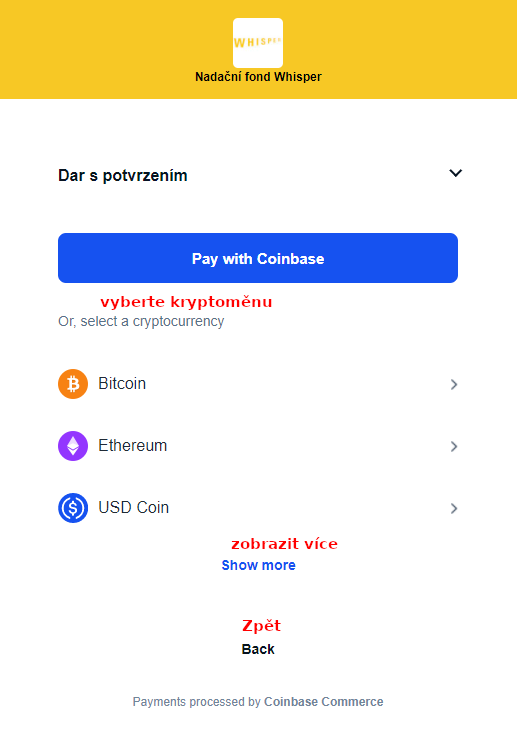Click the red Zpět annotation
517x739 pixels.
pyautogui.click(x=261, y=626)
